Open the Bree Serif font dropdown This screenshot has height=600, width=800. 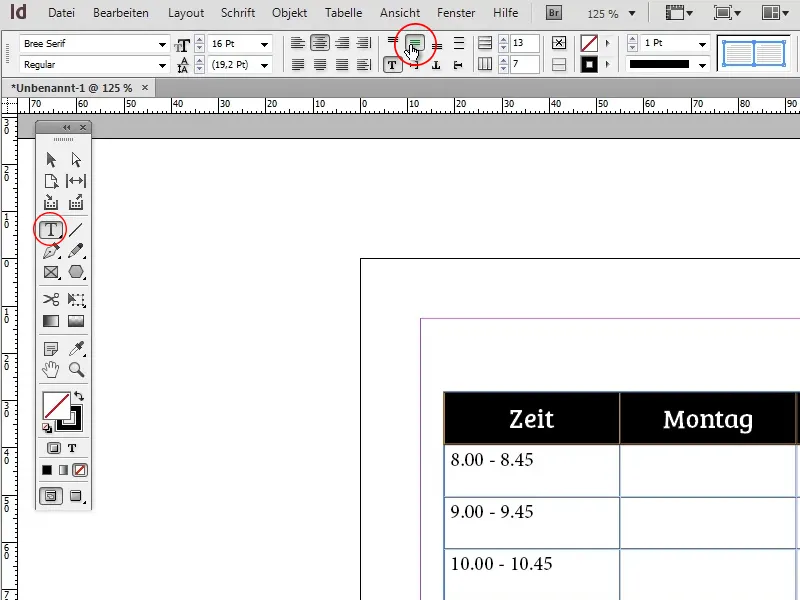(162, 44)
